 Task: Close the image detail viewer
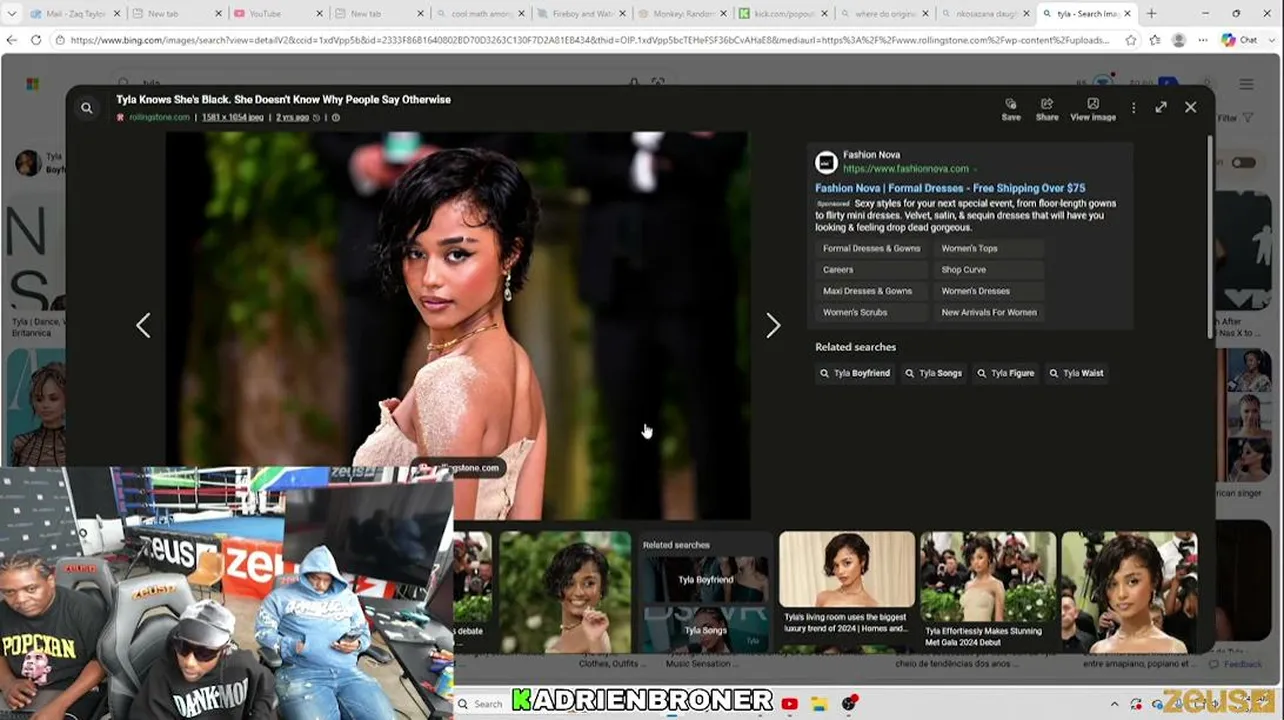(1190, 107)
